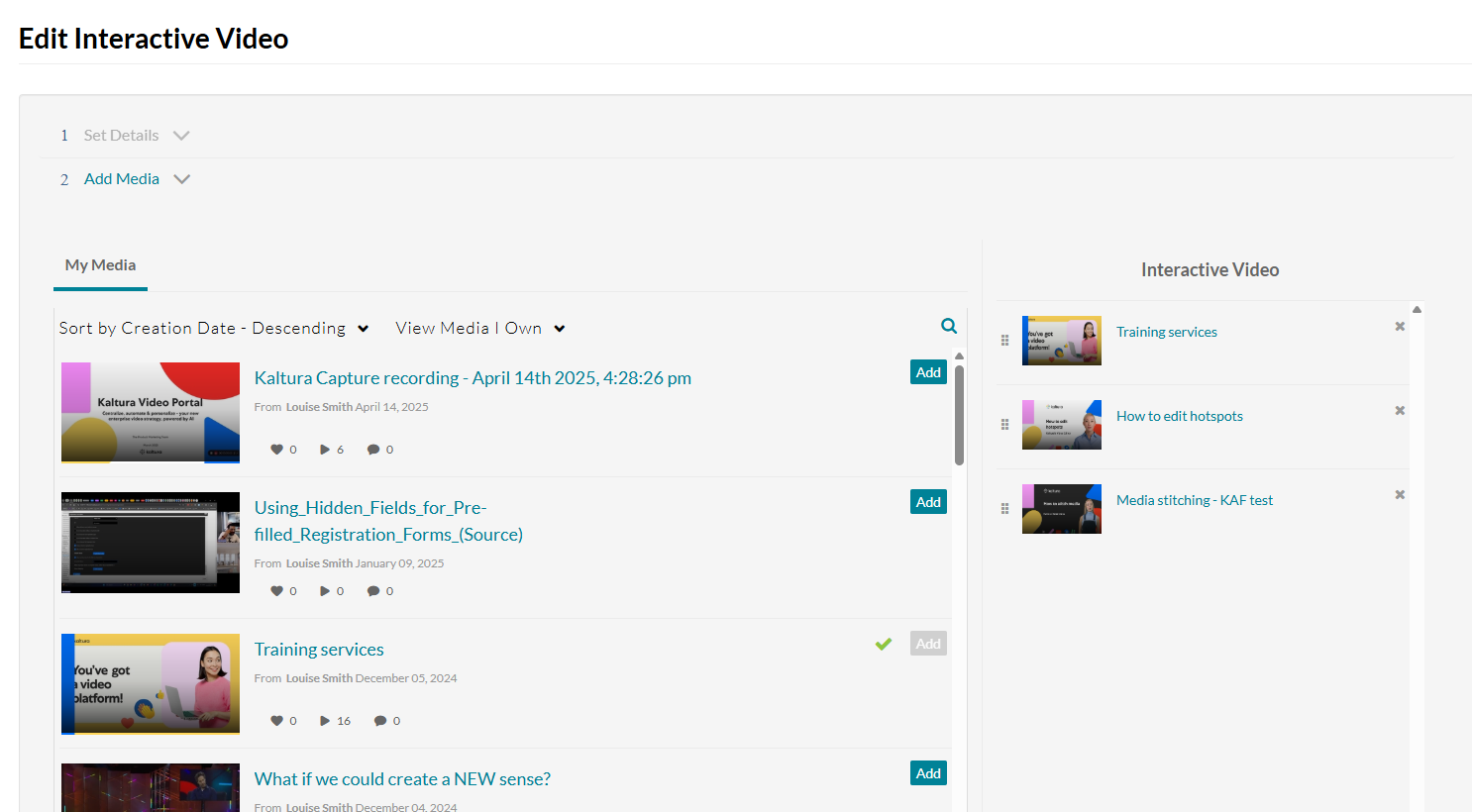Click the Kaltura Video Portal thumbnail

tap(151, 413)
